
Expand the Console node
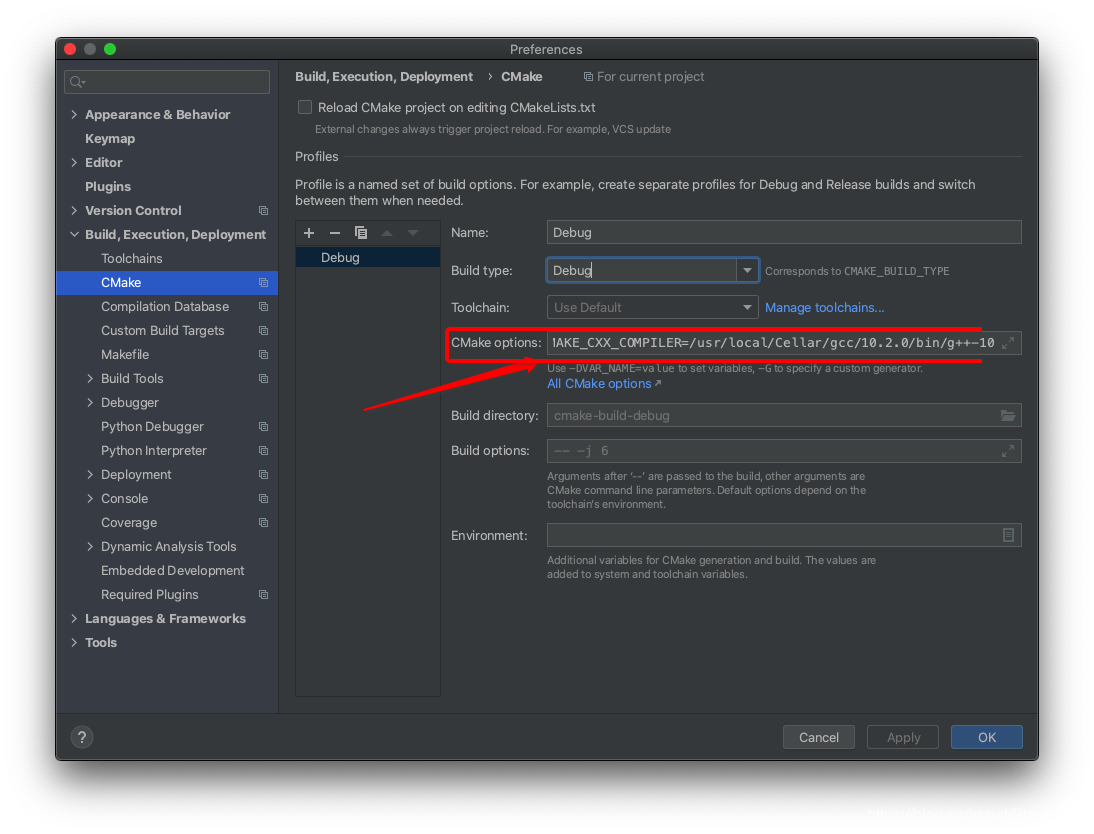pyautogui.click(x=90, y=498)
